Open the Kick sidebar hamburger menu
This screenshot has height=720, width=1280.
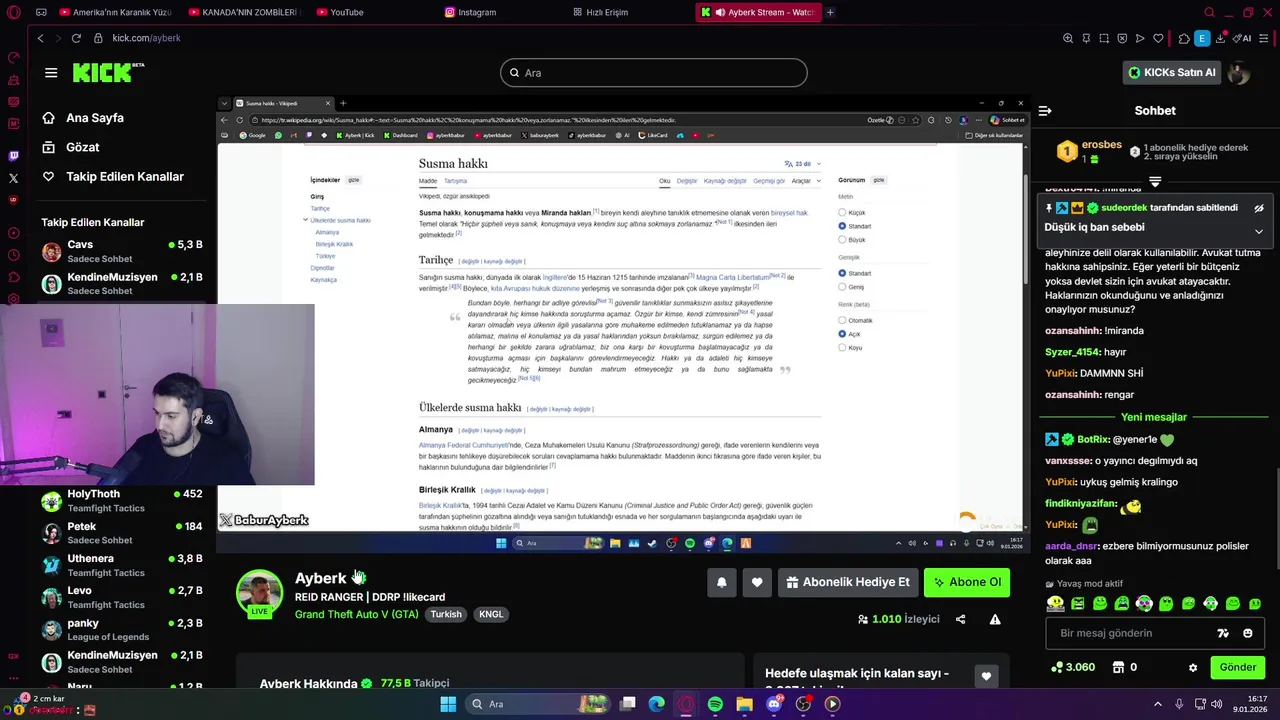pos(51,73)
